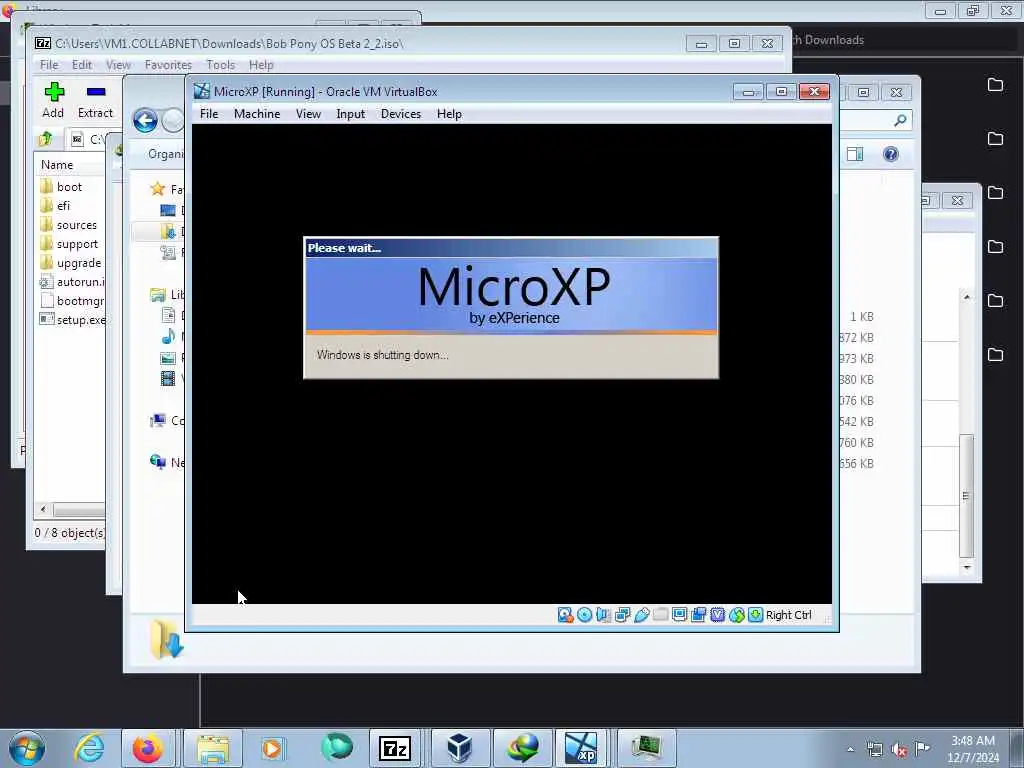The width and height of the screenshot is (1024, 768).
Task: Click the green arrow host key icon
Action: pyautogui.click(x=756, y=615)
